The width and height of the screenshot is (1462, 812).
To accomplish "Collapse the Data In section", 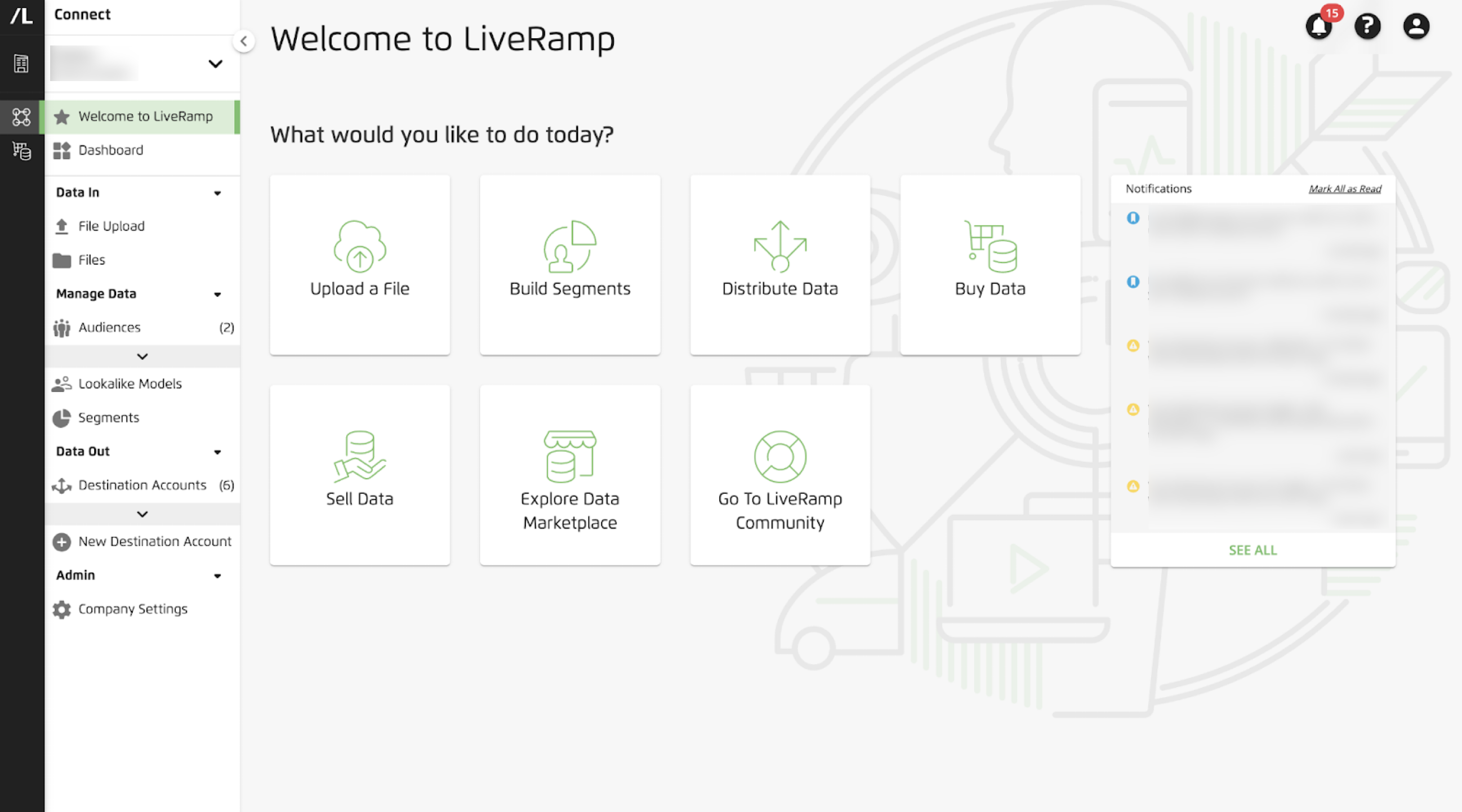I will [217, 194].
